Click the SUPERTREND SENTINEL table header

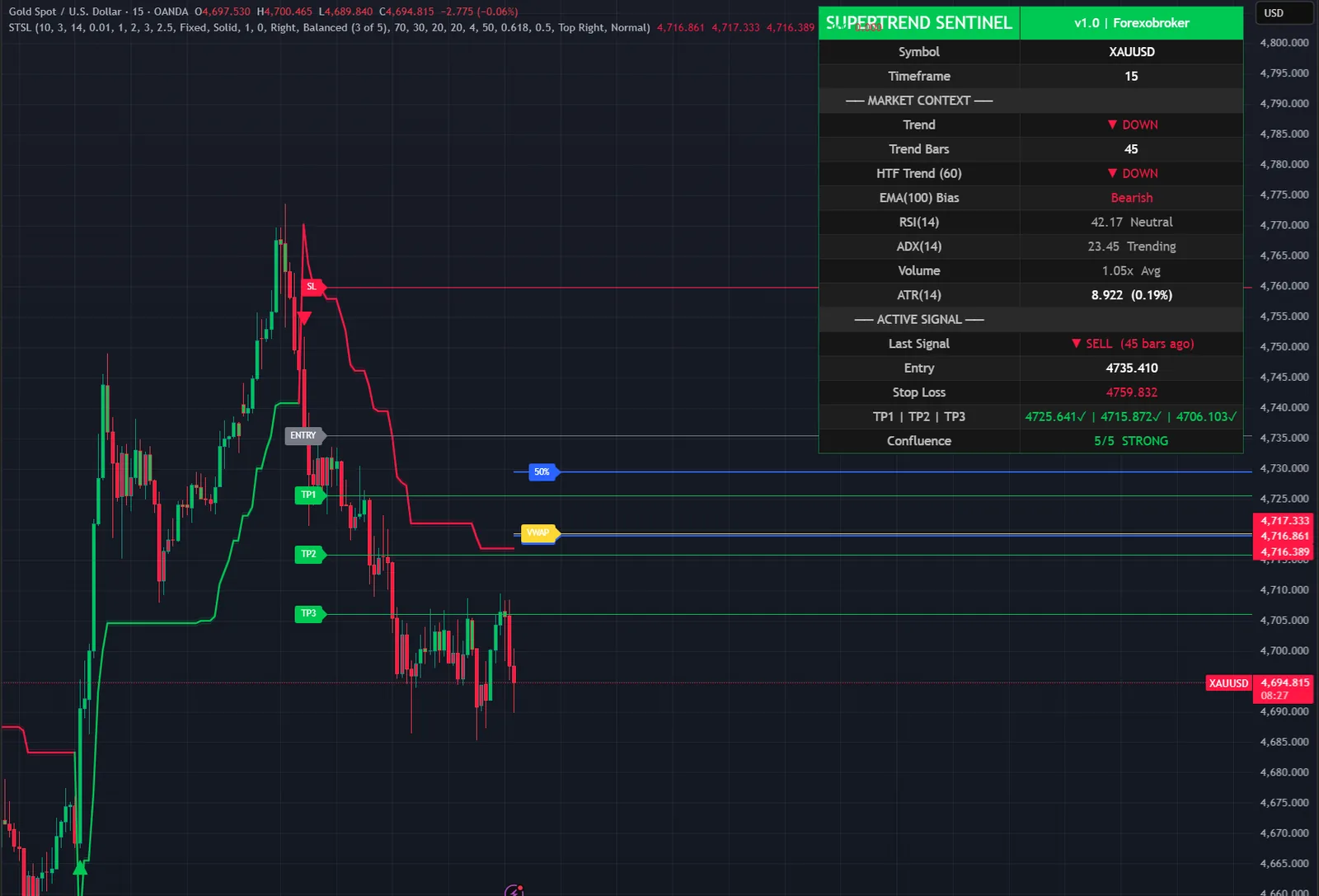(919, 23)
